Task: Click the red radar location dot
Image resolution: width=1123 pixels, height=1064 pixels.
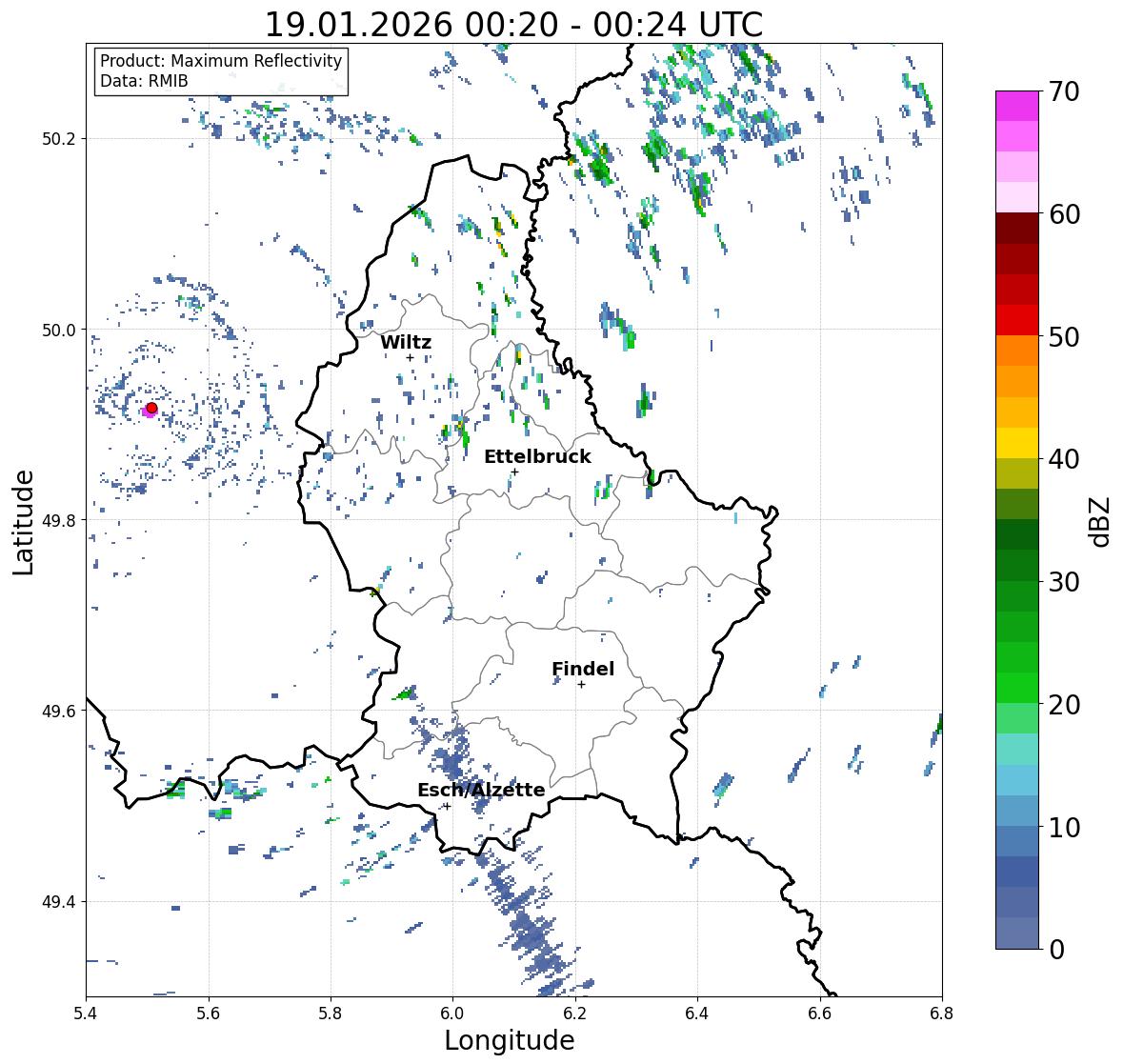Action: point(151,408)
